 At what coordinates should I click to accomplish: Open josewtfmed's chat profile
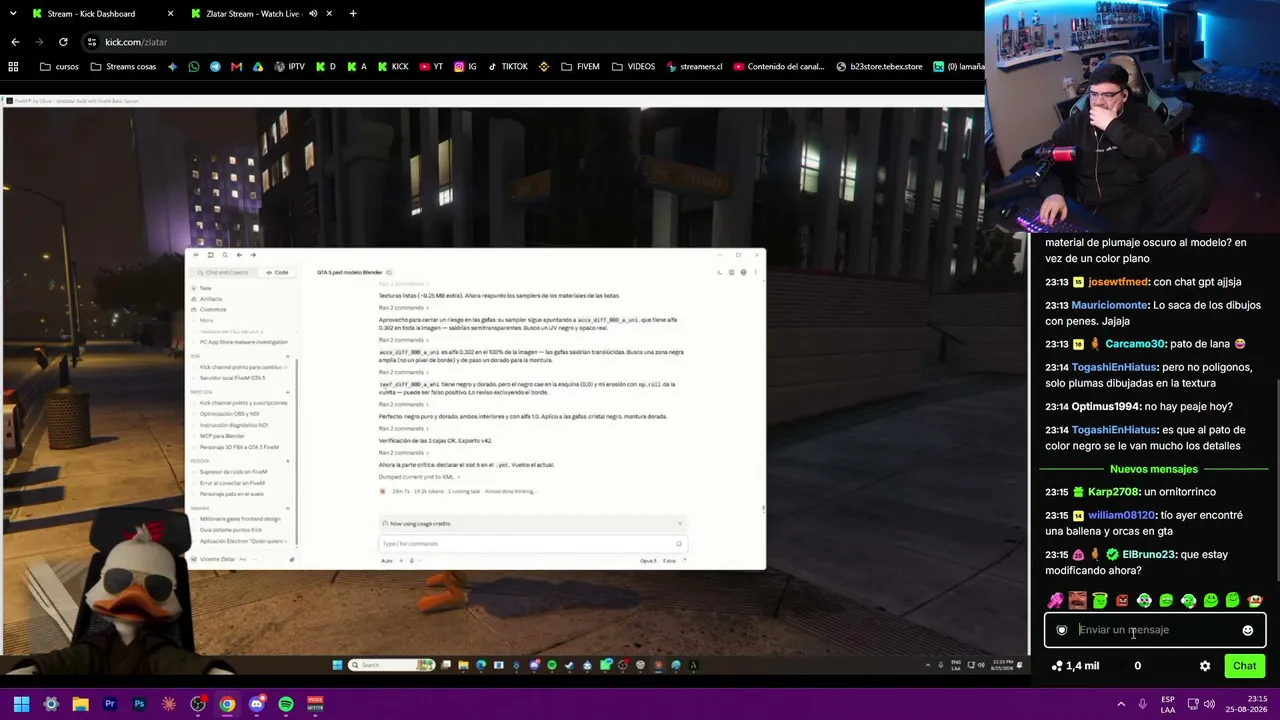click(x=1118, y=282)
